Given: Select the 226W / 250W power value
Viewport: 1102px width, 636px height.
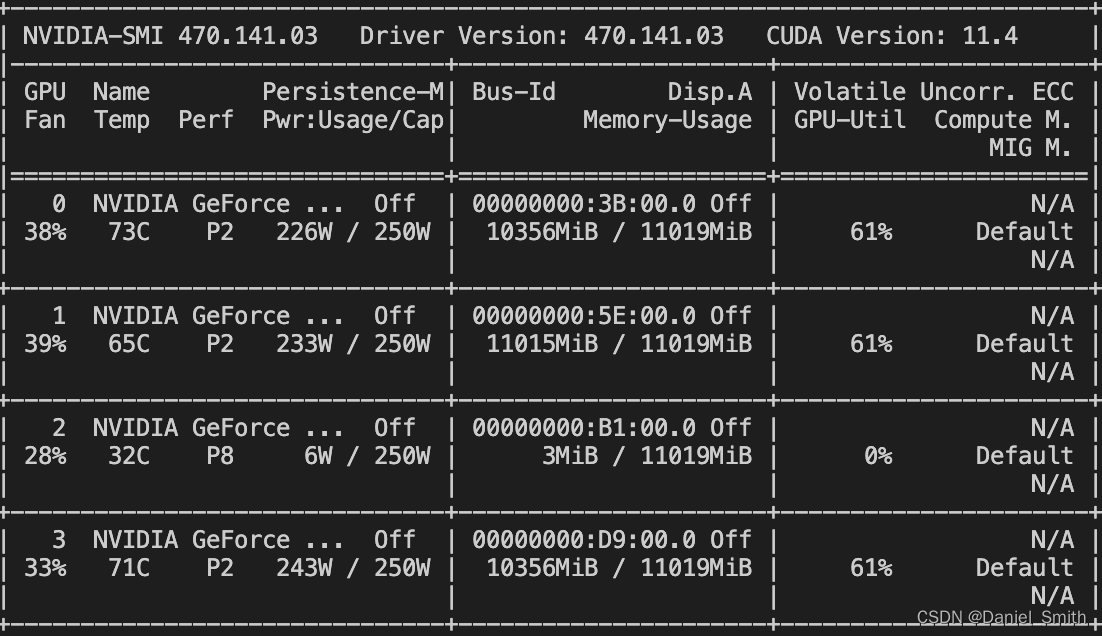Looking at the screenshot, I should click(x=353, y=232).
